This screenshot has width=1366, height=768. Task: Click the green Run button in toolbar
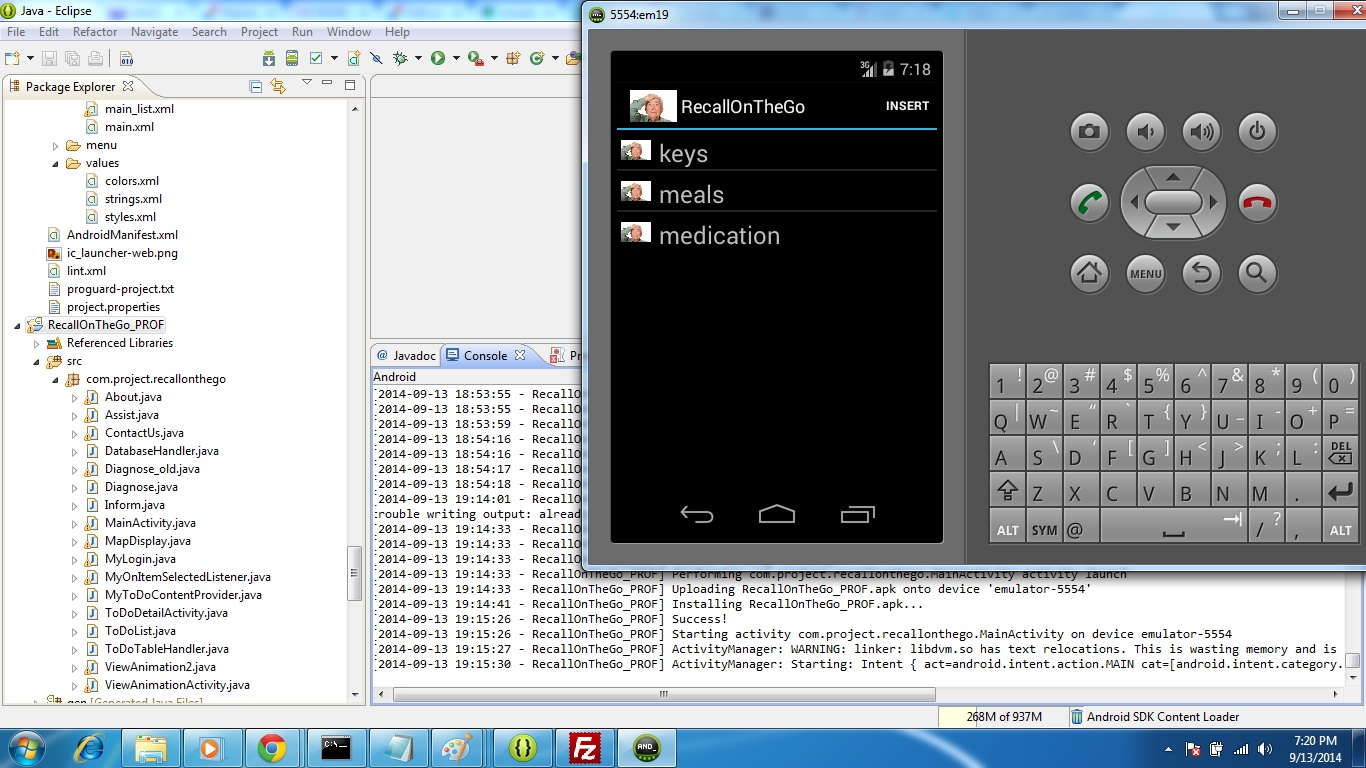(x=438, y=58)
